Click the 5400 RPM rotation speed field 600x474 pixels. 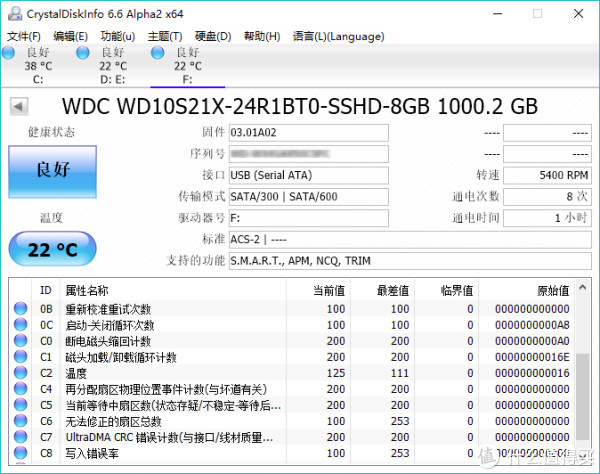tap(547, 175)
